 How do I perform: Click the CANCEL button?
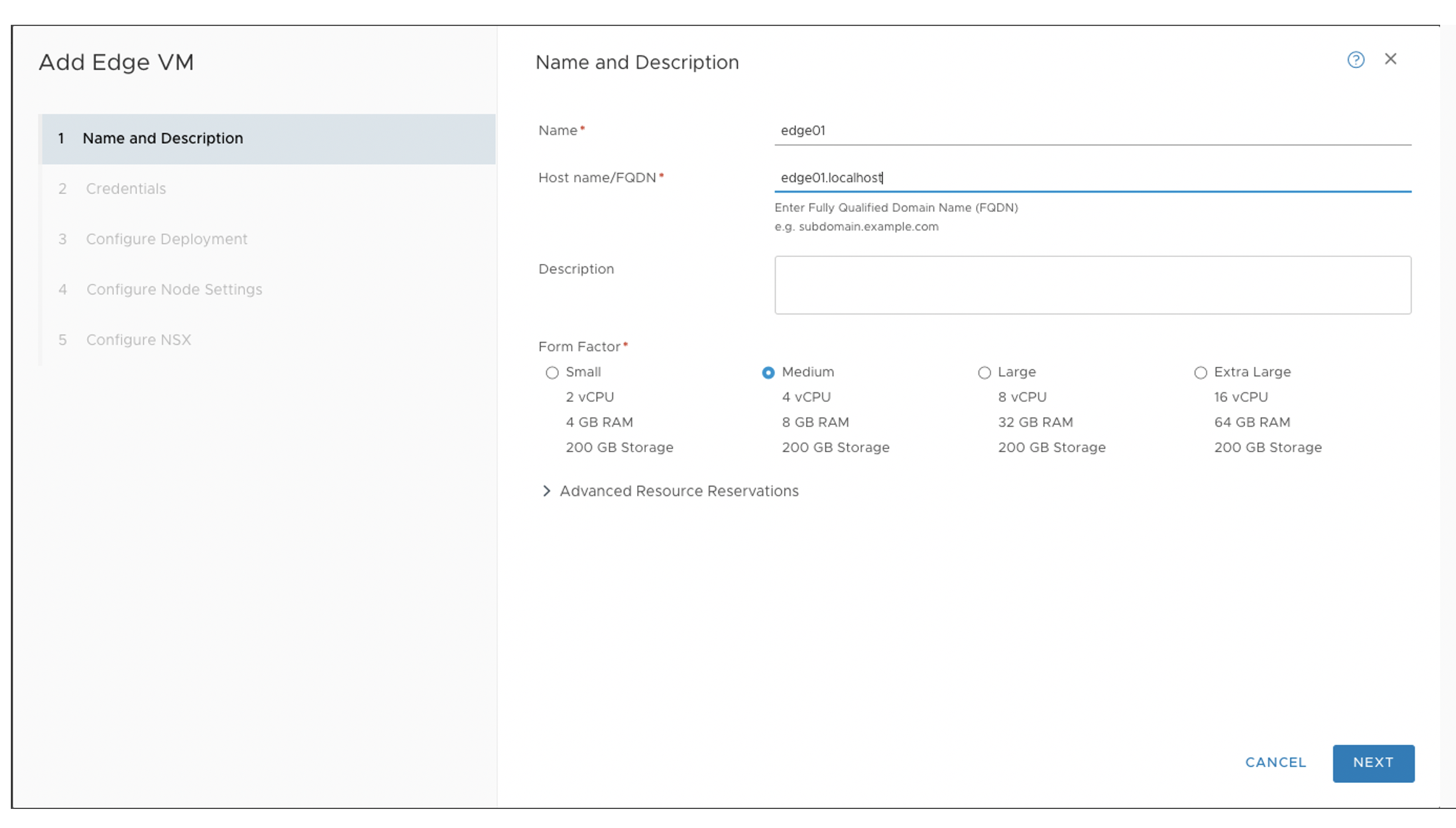[x=1275, y=762]
